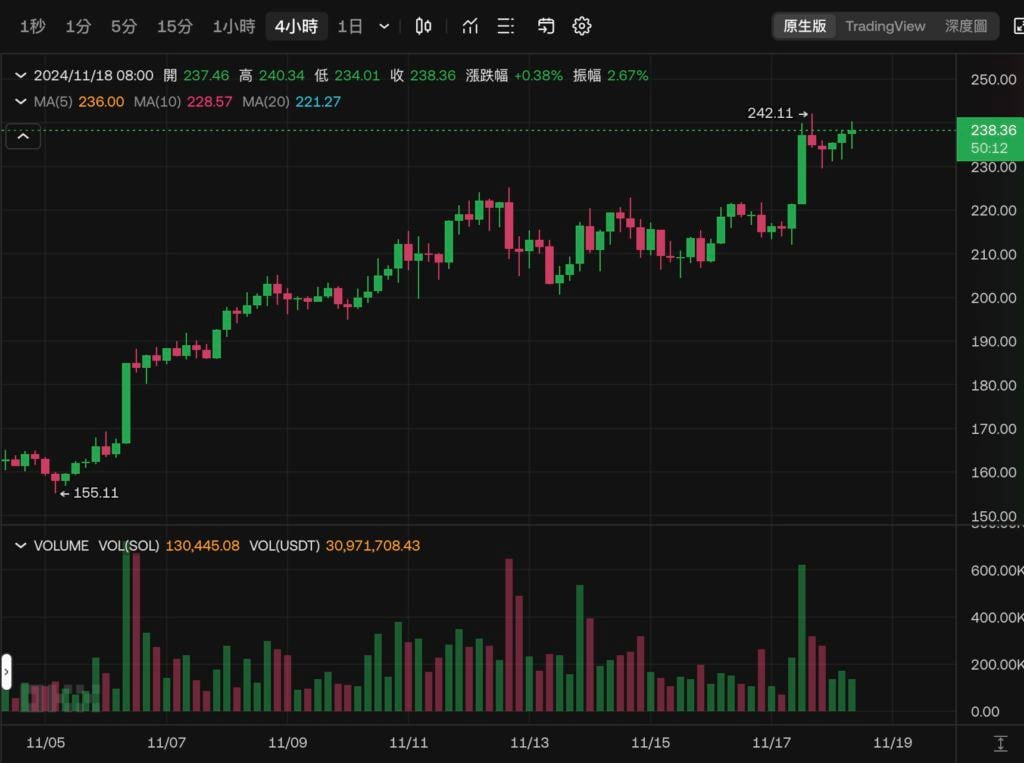Click the current price tag 238.36
1024x763 pixels.
(989, 138)
